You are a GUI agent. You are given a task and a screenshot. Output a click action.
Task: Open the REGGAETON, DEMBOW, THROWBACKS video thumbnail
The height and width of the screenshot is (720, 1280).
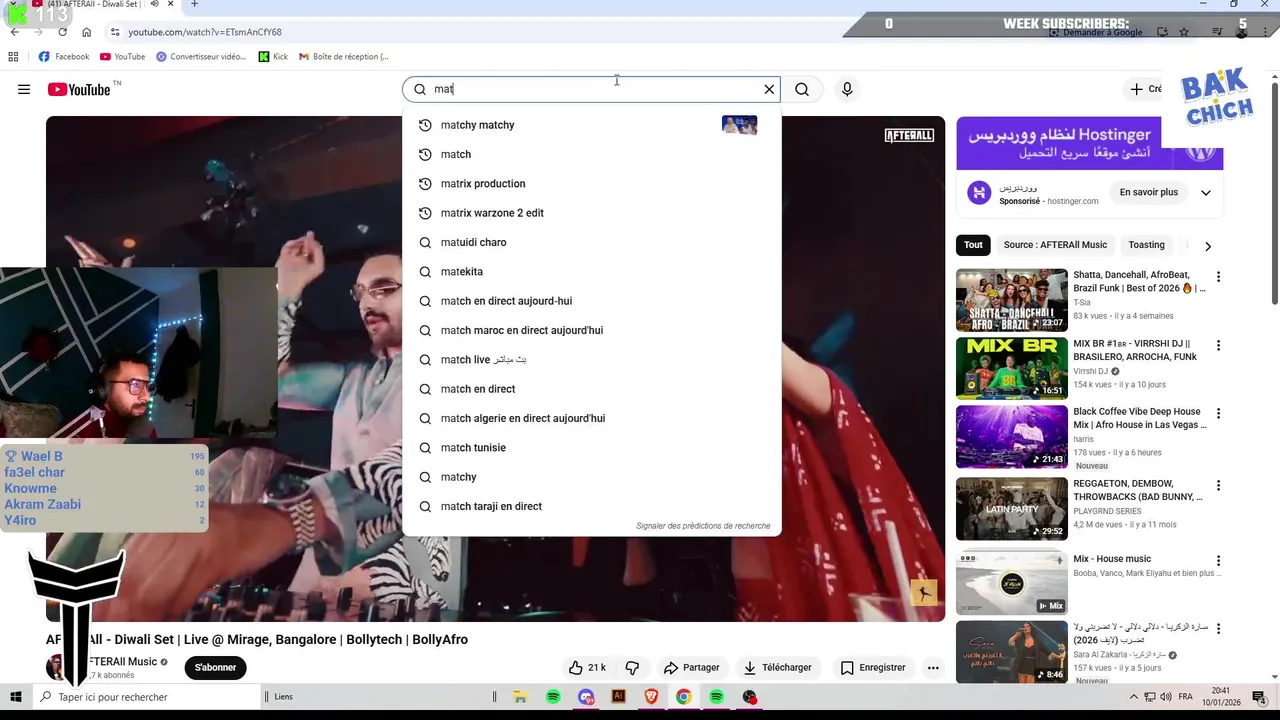1011,508
